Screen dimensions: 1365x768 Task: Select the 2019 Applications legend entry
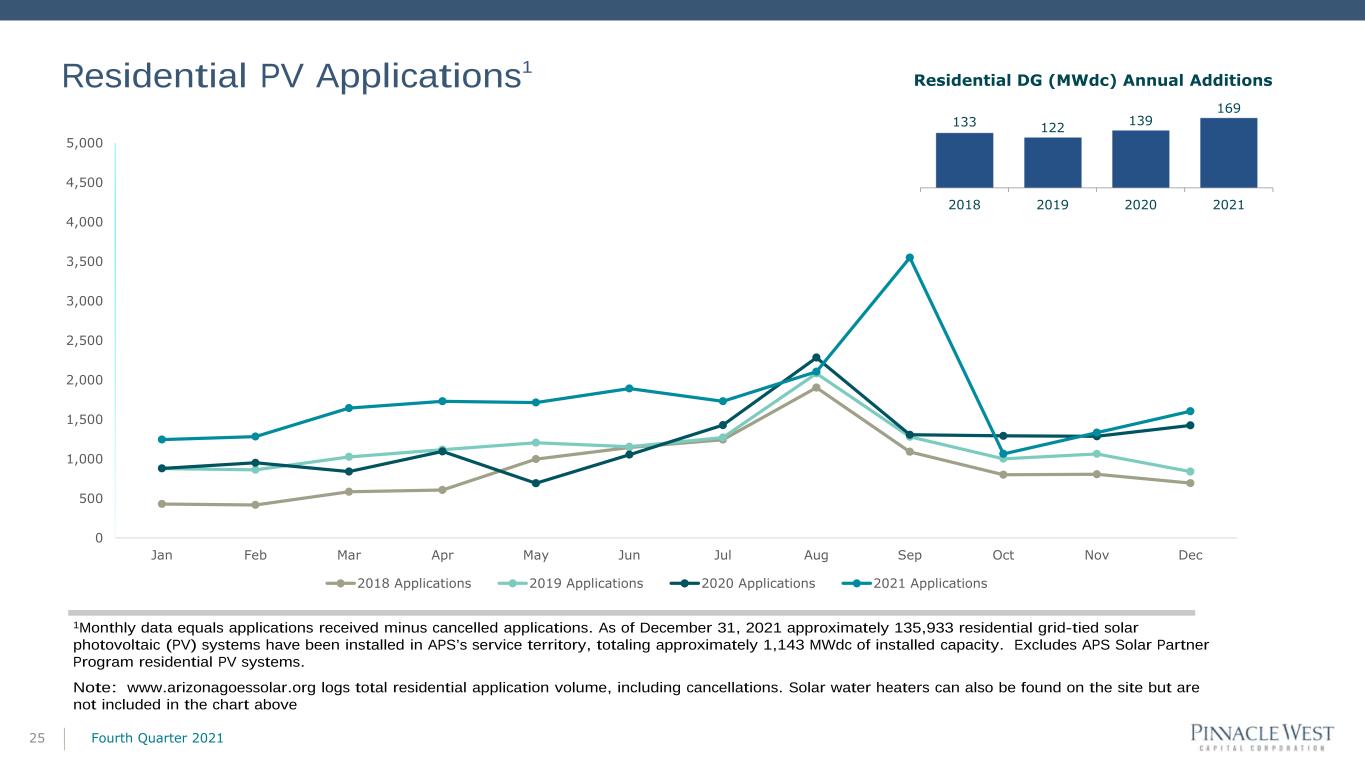tap(572, 584)
